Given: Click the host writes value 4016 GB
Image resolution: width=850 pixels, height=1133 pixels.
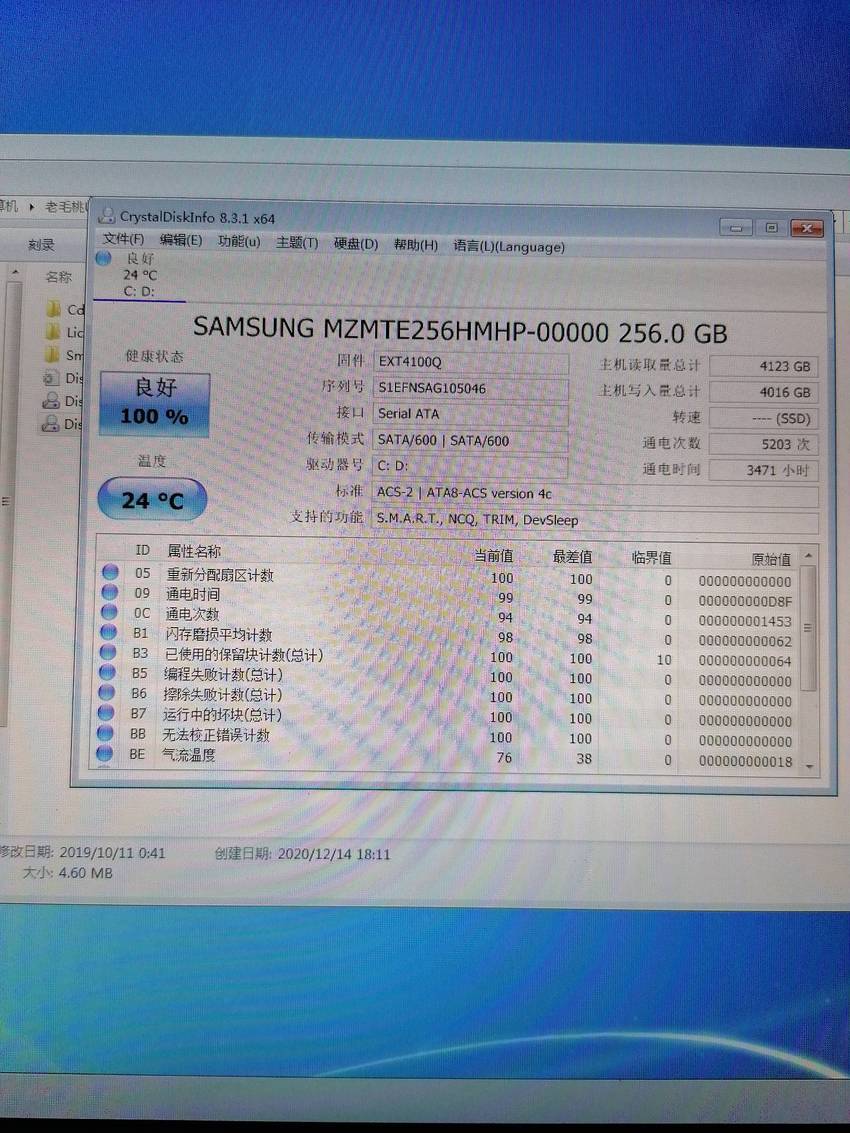Looking at the screenshot, I should 763,392.
